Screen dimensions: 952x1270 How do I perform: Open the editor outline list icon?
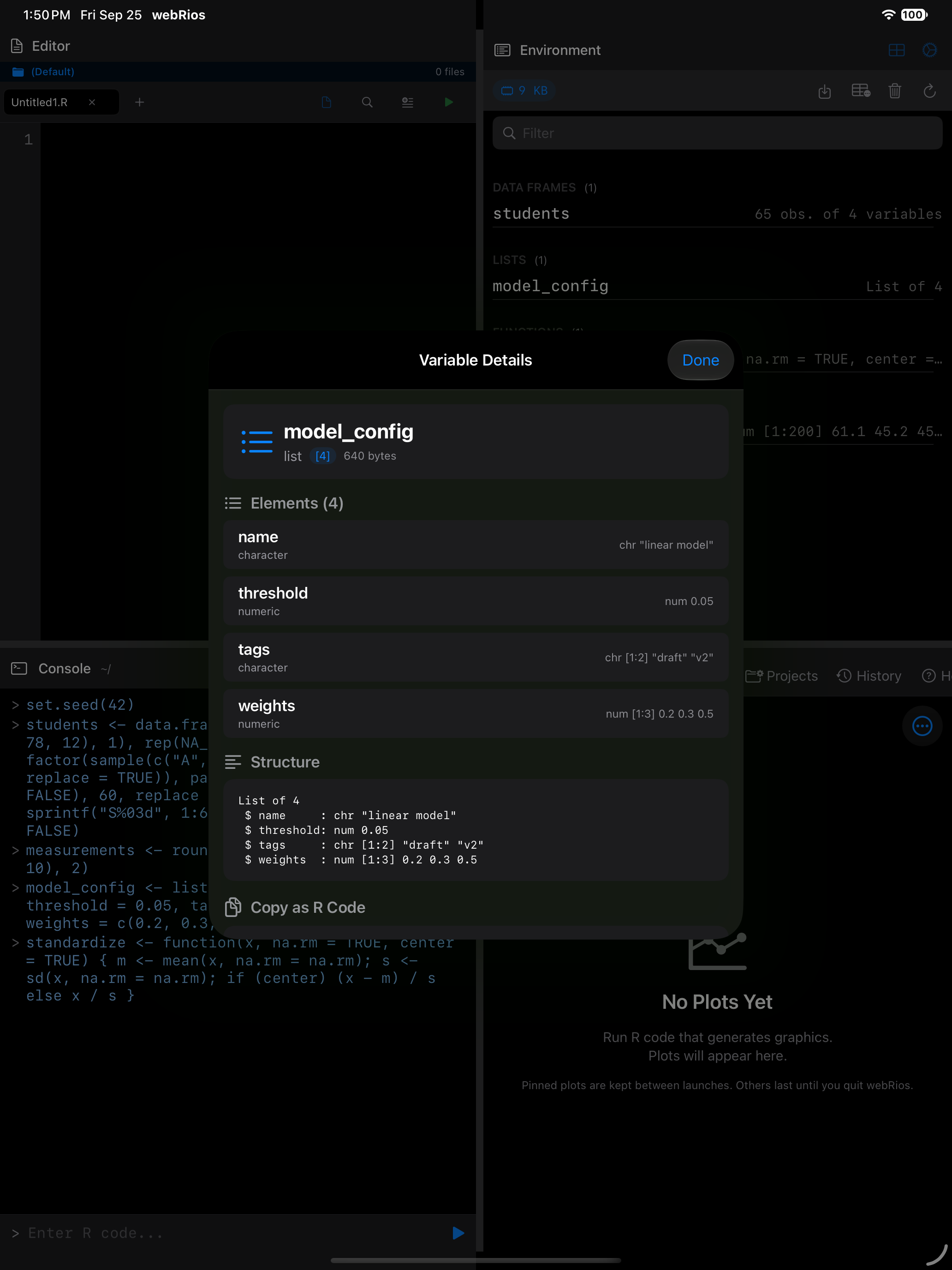pos(407,102)
